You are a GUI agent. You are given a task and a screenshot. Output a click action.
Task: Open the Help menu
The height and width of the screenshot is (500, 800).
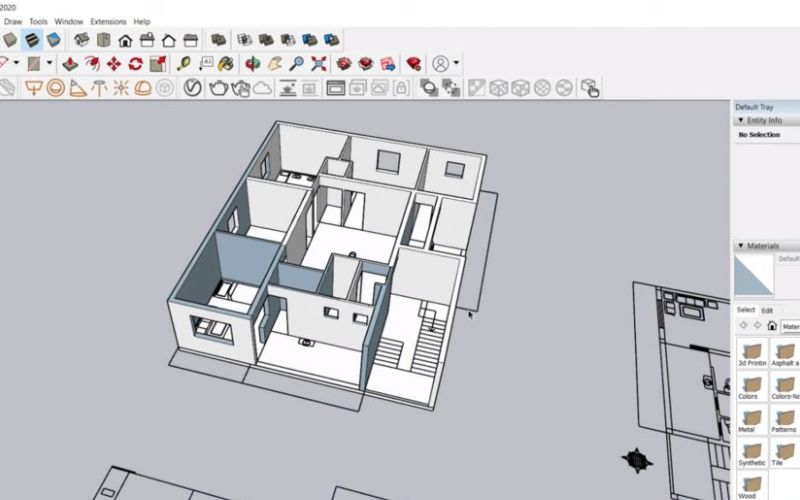[x=142, y=21]
